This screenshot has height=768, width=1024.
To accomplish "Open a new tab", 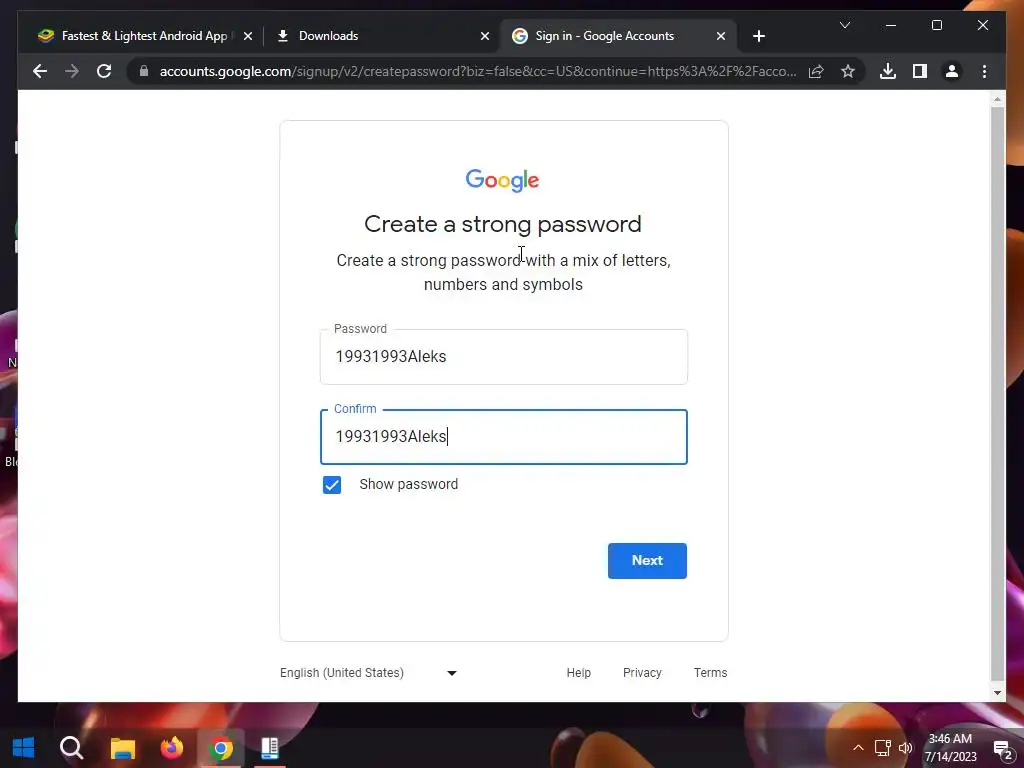I will [758, 36].
